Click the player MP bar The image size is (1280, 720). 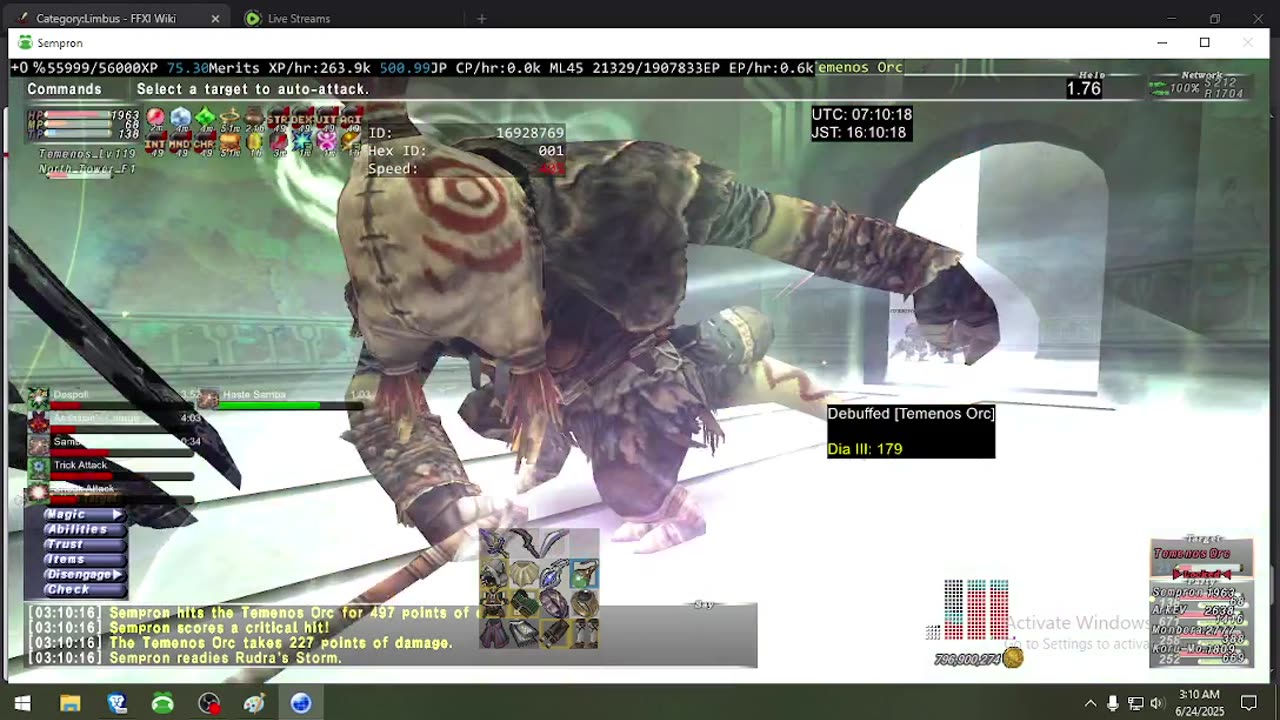pos(78,123)
